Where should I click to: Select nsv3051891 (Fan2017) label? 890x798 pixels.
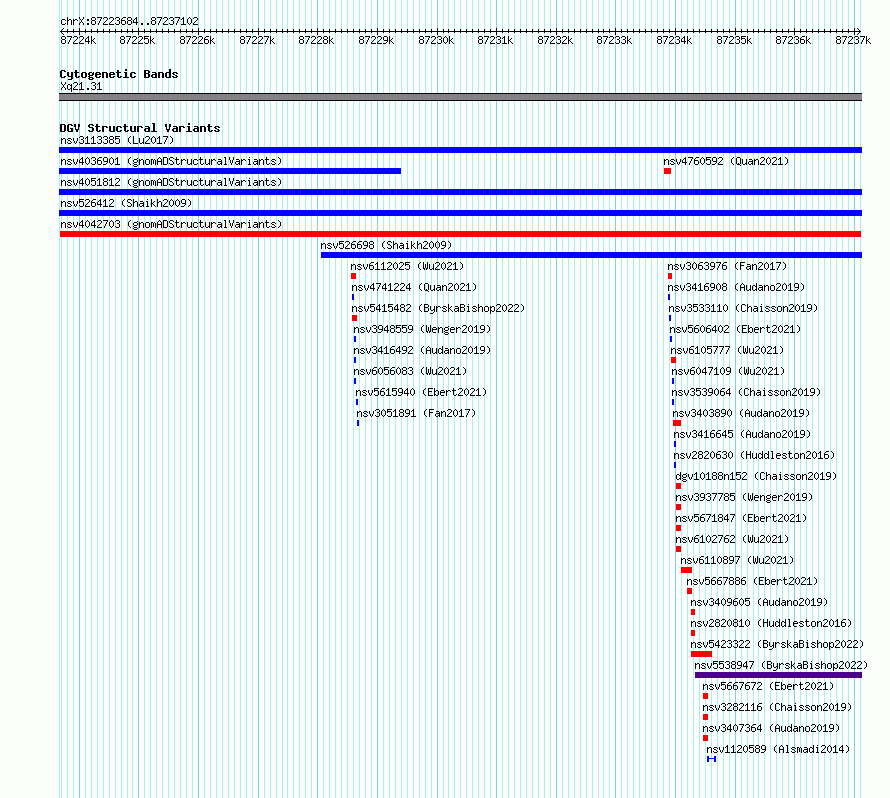click(416, 413)
